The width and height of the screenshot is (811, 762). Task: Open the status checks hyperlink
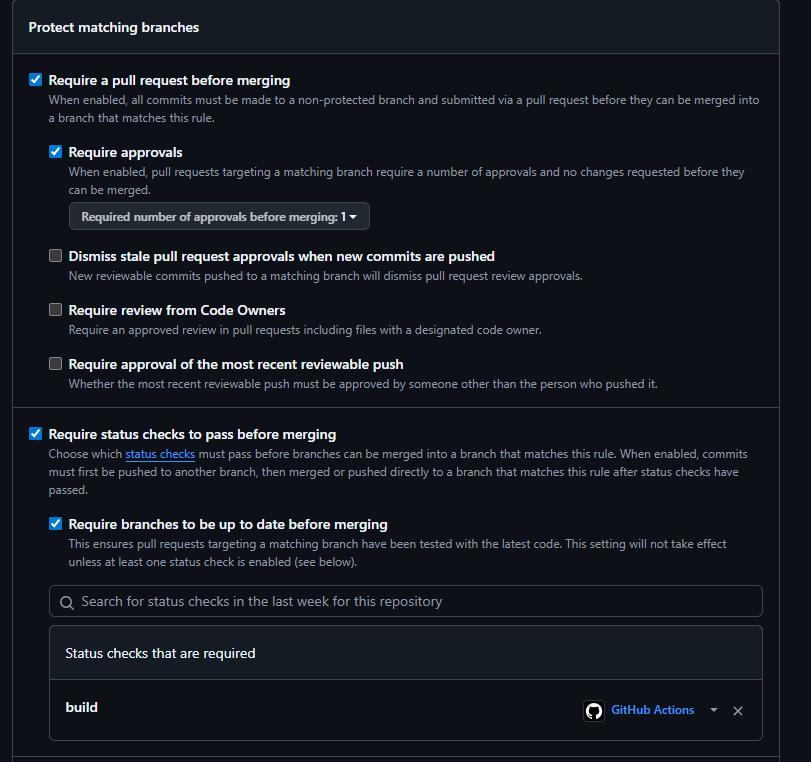160,454
